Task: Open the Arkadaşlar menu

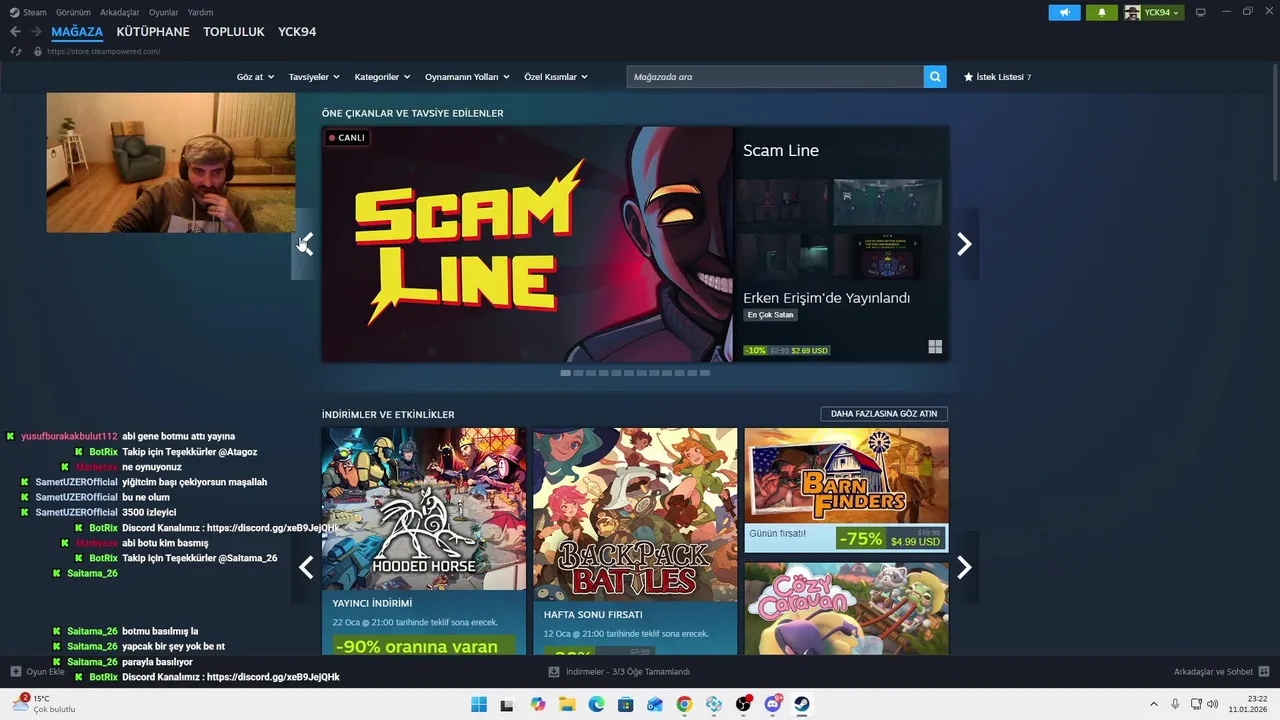Action: [x=120, y=12]
